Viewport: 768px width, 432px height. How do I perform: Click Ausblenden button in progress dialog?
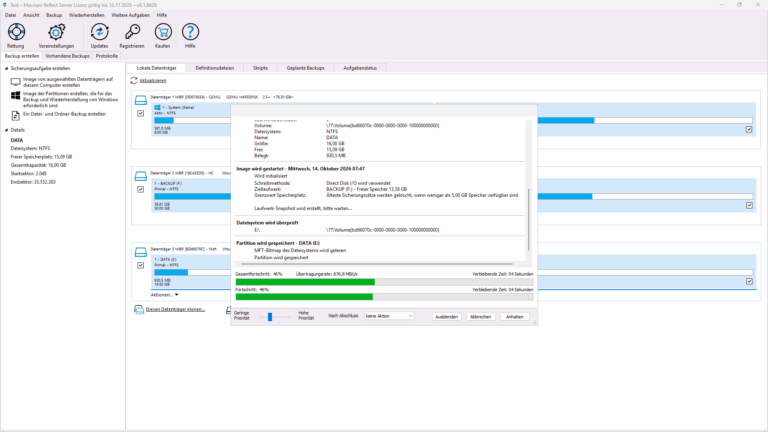tap(446, 317)
